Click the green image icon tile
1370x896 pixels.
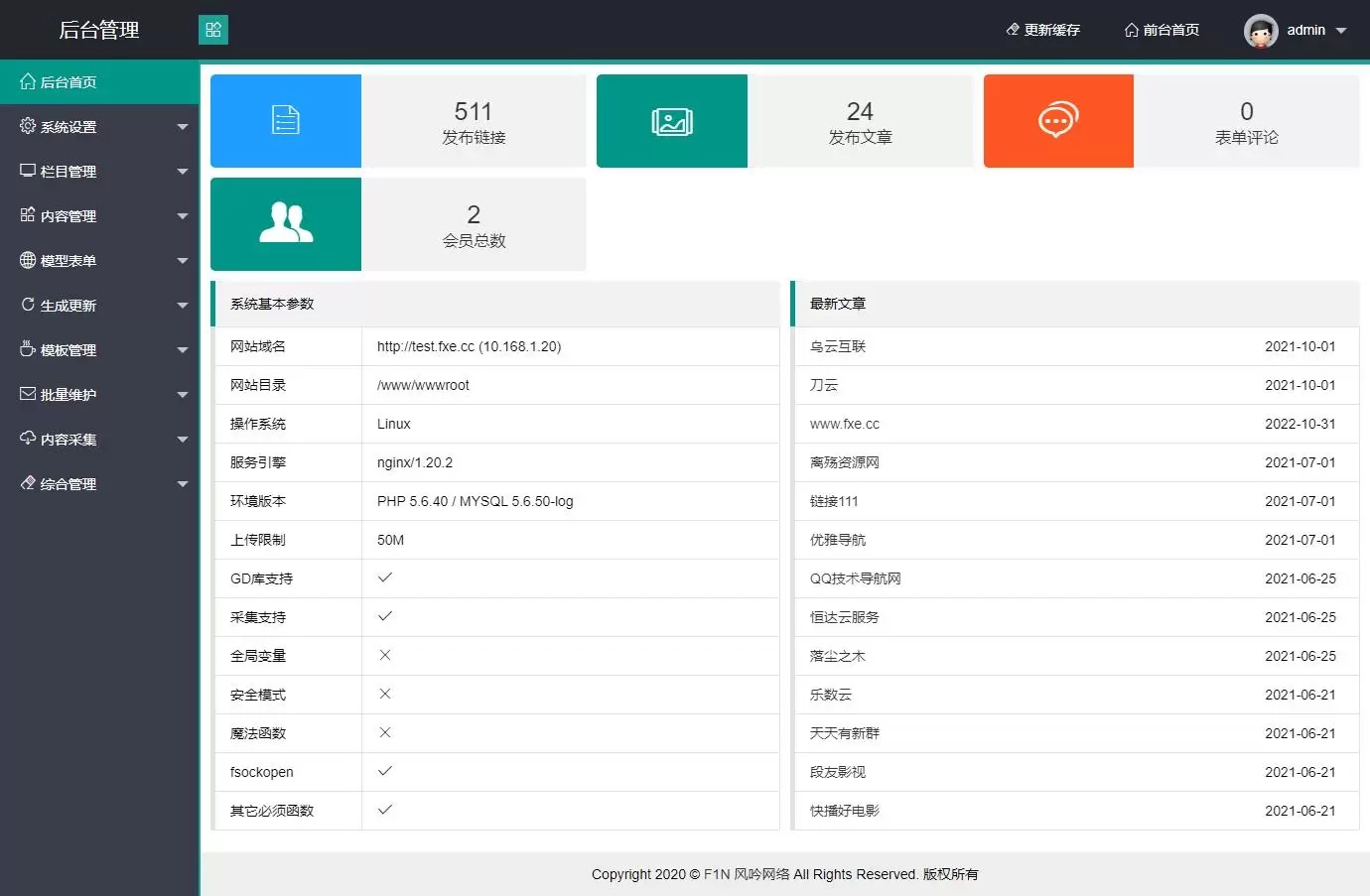click(672, 121)
